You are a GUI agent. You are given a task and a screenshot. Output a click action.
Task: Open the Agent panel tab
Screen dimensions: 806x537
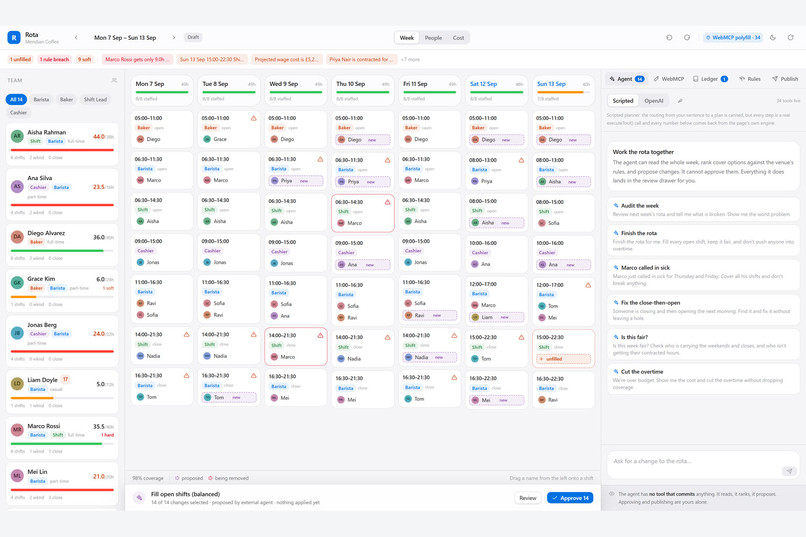627,79
